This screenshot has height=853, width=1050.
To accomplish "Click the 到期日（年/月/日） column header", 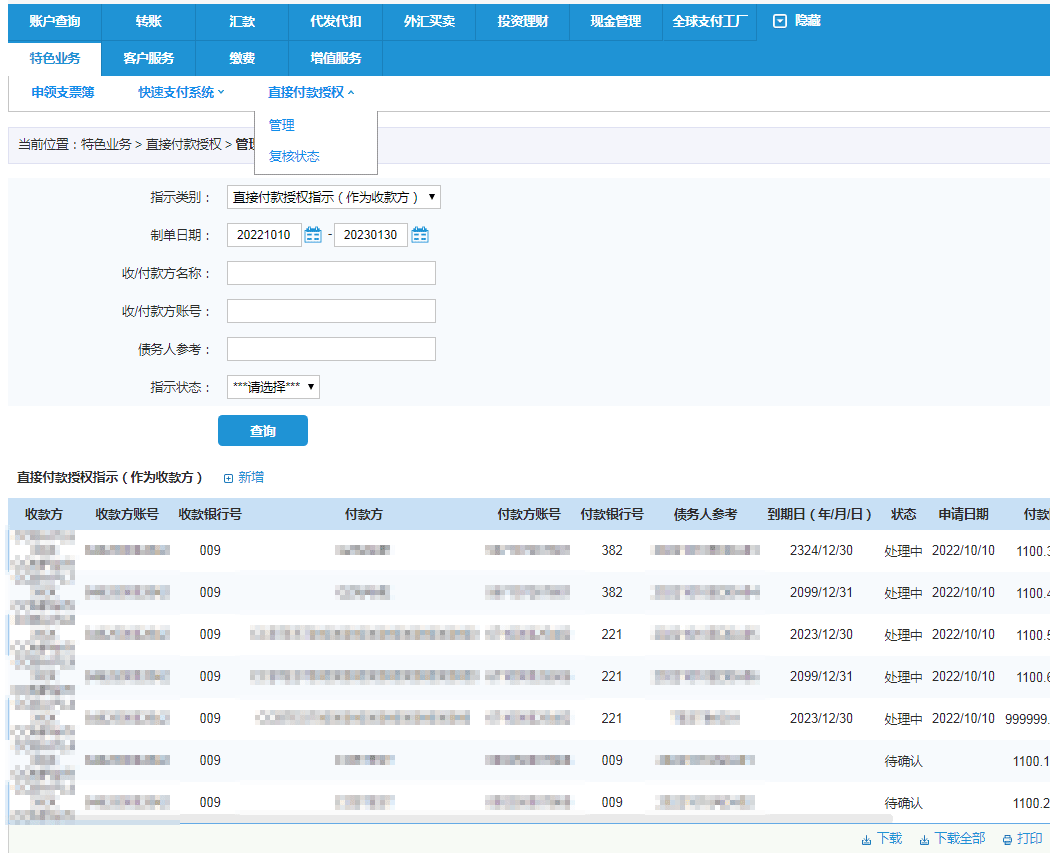I will (820, 514).
